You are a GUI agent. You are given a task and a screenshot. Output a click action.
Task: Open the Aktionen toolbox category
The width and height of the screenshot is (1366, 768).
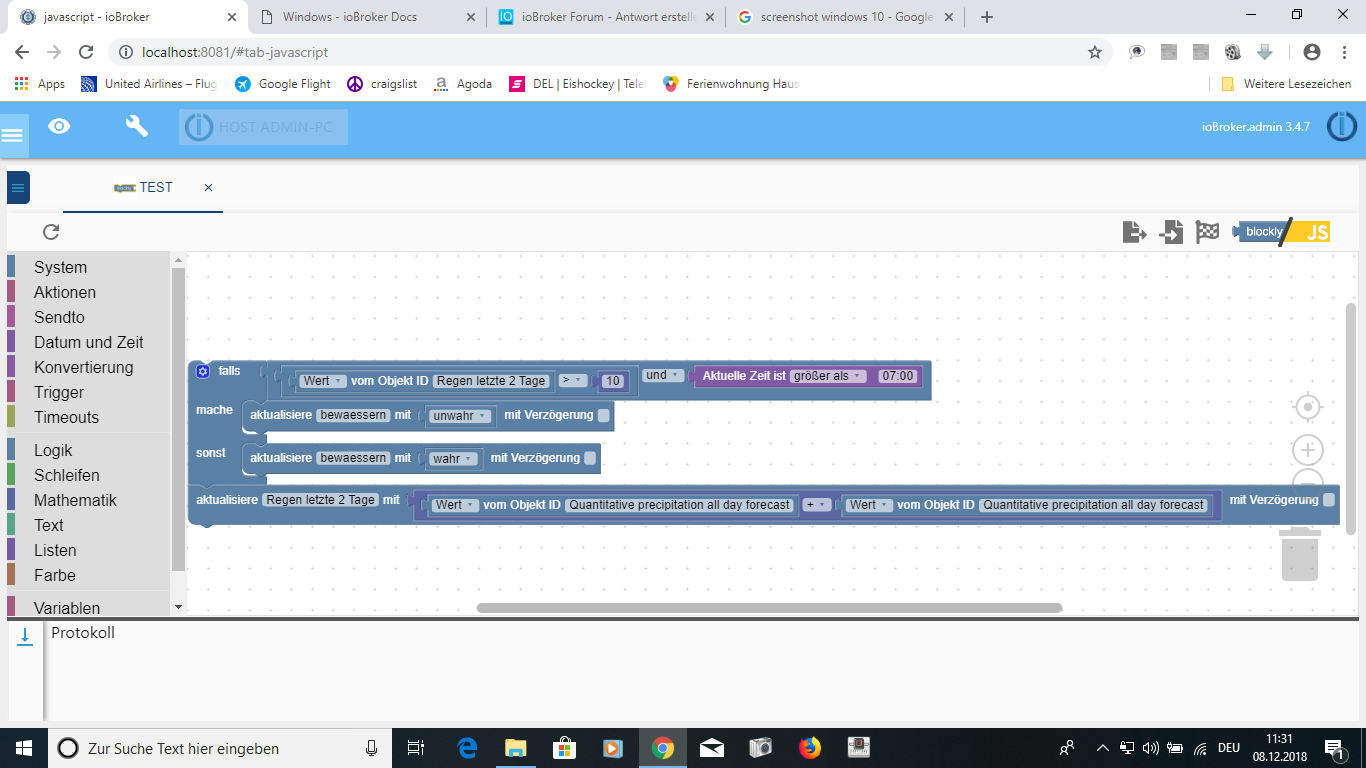pos(65,292)
